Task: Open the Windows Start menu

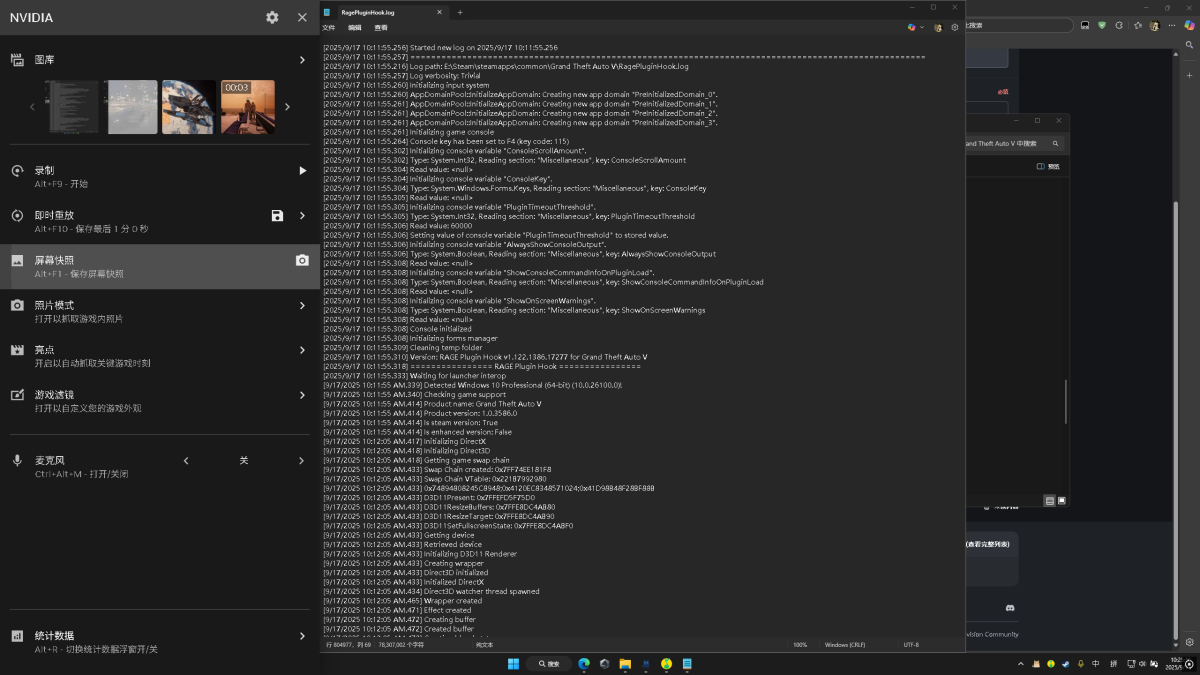Action: click(x=513, y=664)
